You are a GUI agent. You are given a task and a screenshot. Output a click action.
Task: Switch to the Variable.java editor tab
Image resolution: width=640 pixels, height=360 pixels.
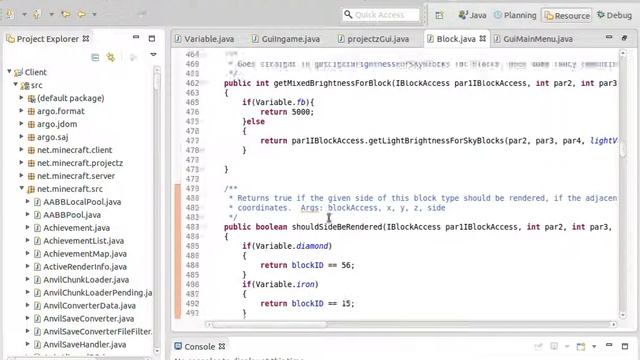tap(204, 39)
